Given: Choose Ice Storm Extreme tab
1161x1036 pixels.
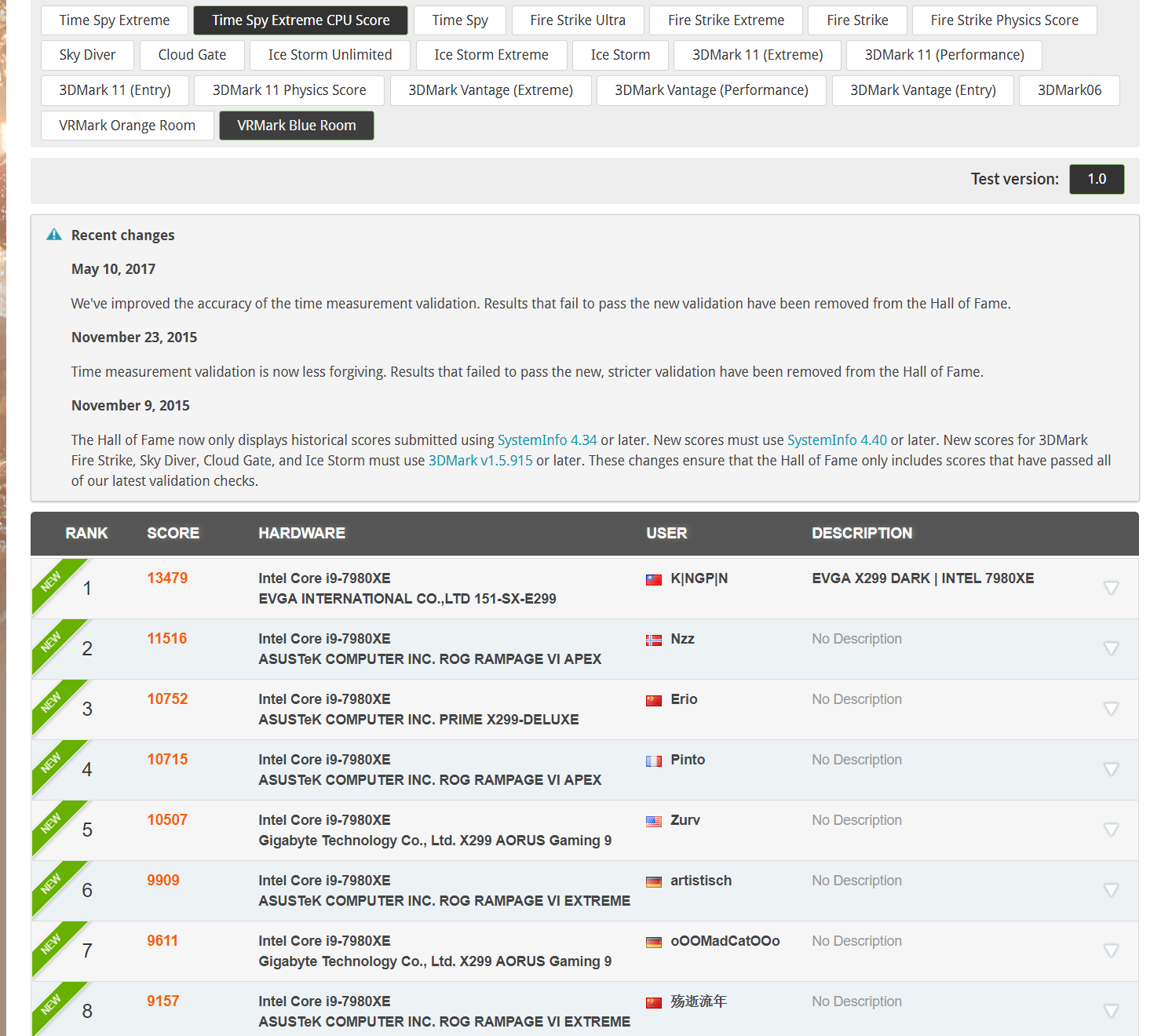Looking at the screenshot, I should pos(491,55).
